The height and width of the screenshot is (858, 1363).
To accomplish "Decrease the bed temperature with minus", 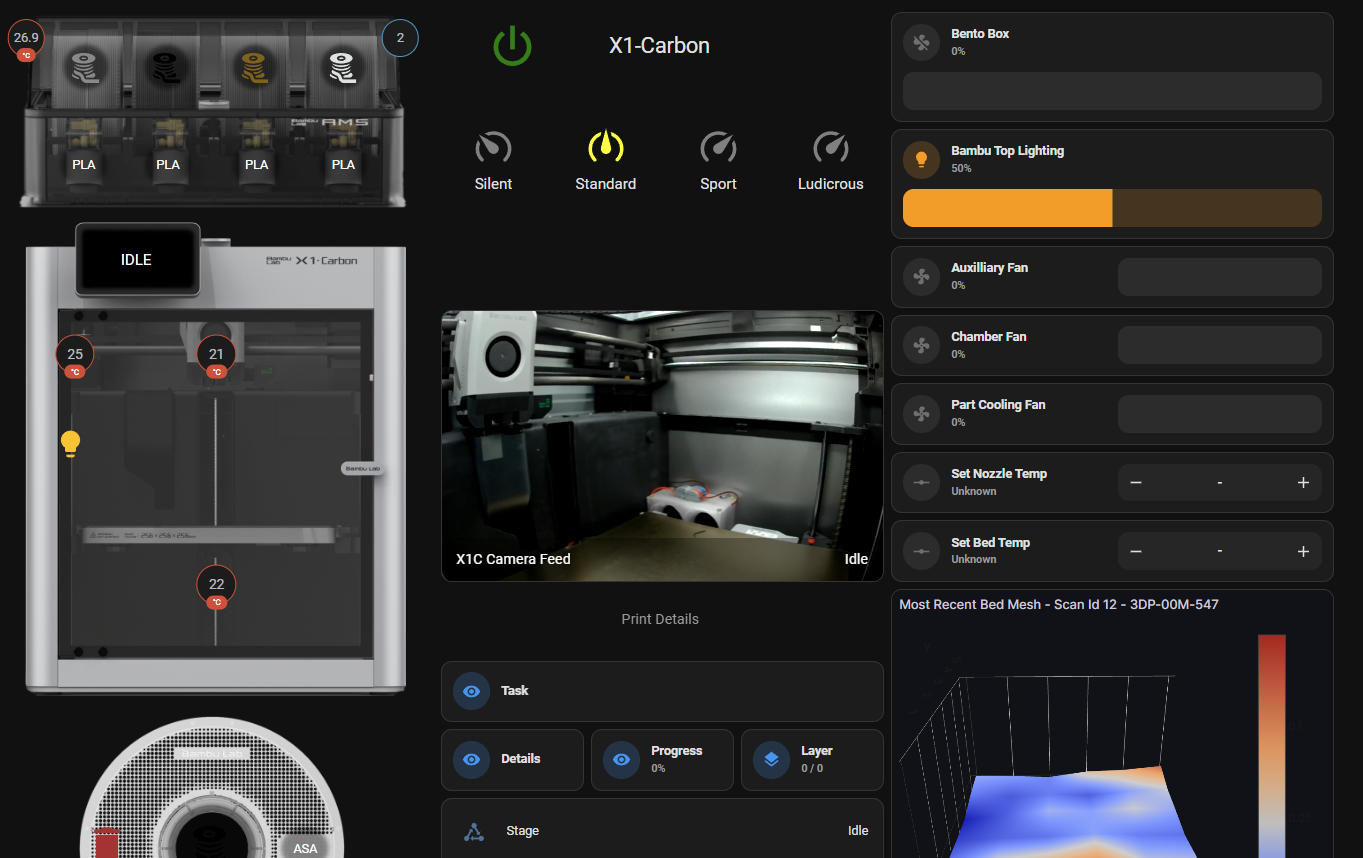I will click(1136, 551).
